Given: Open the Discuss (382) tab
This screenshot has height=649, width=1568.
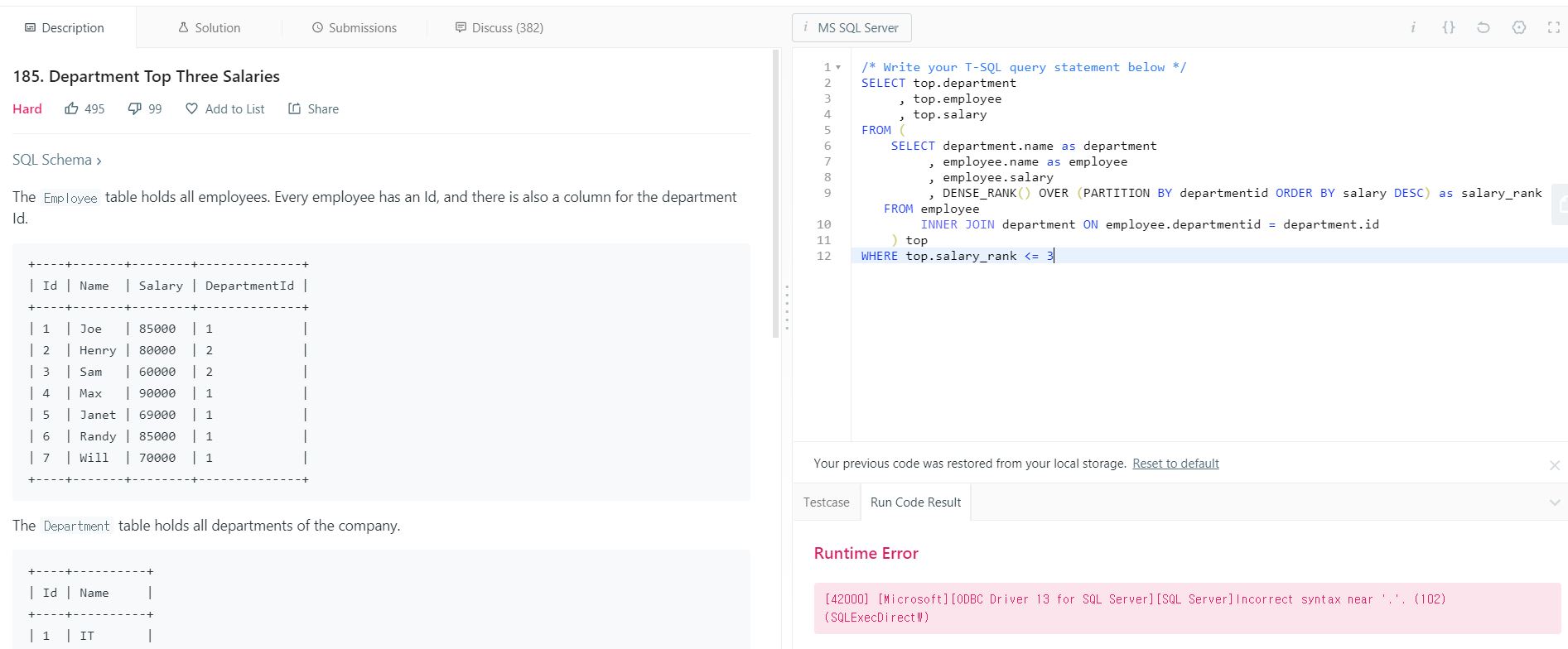Looking at the screenshot, I should [499, 27].
